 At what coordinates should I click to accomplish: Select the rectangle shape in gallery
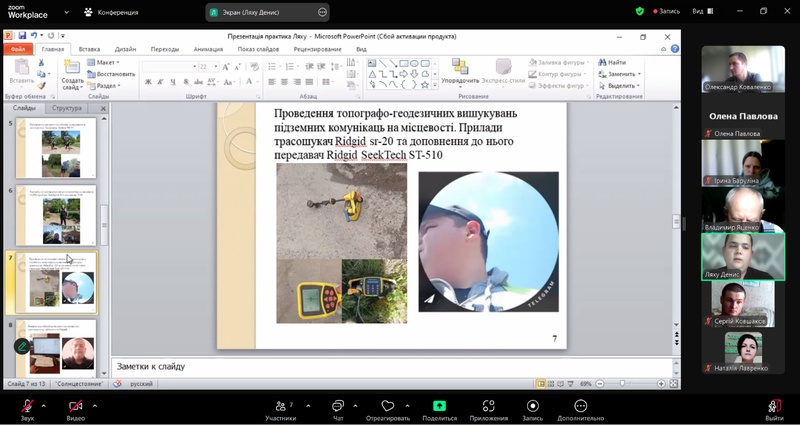[404, 64]
